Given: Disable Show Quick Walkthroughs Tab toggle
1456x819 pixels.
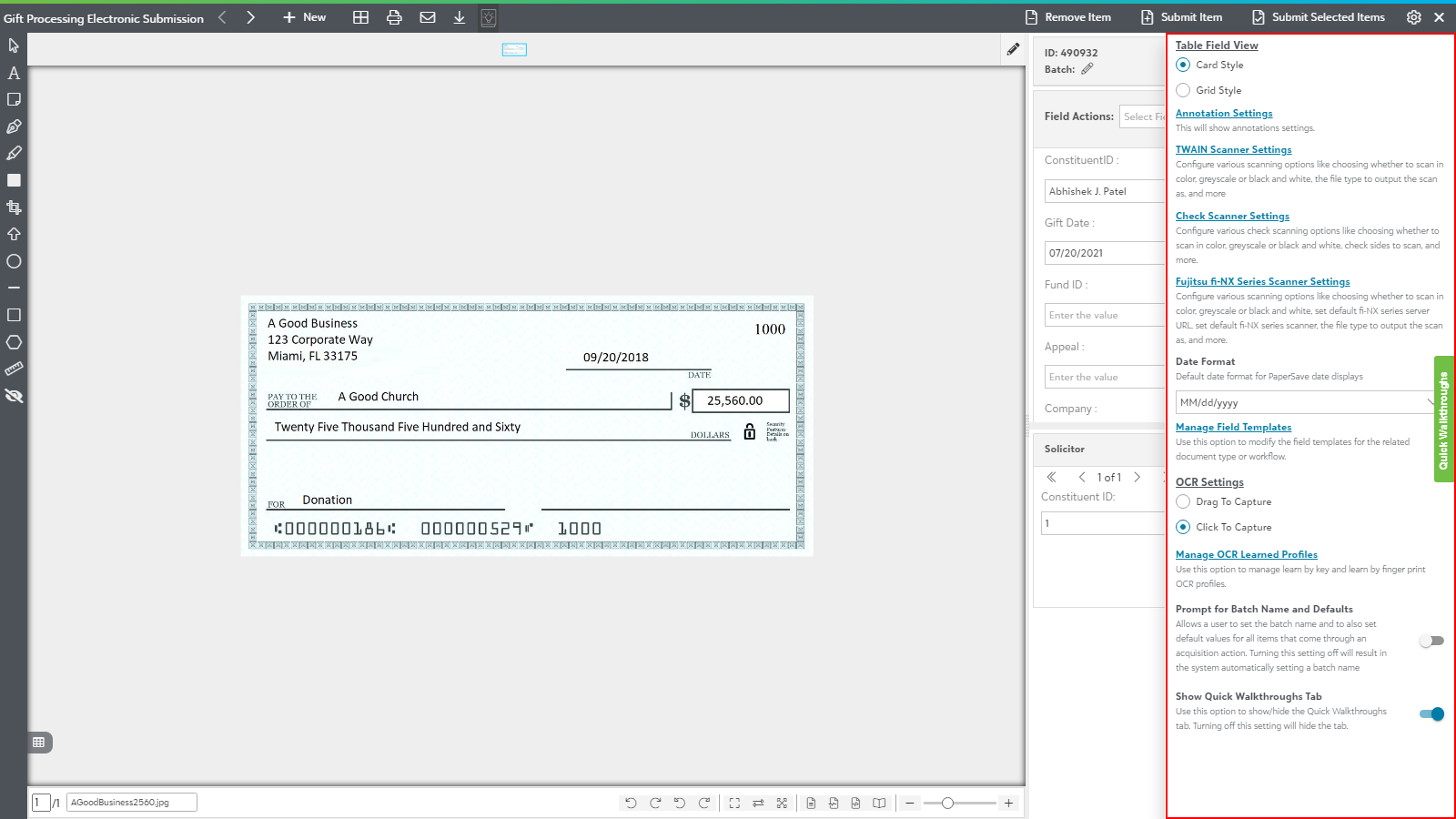Looking at the screenshot, I should [x=1431, y=714].
